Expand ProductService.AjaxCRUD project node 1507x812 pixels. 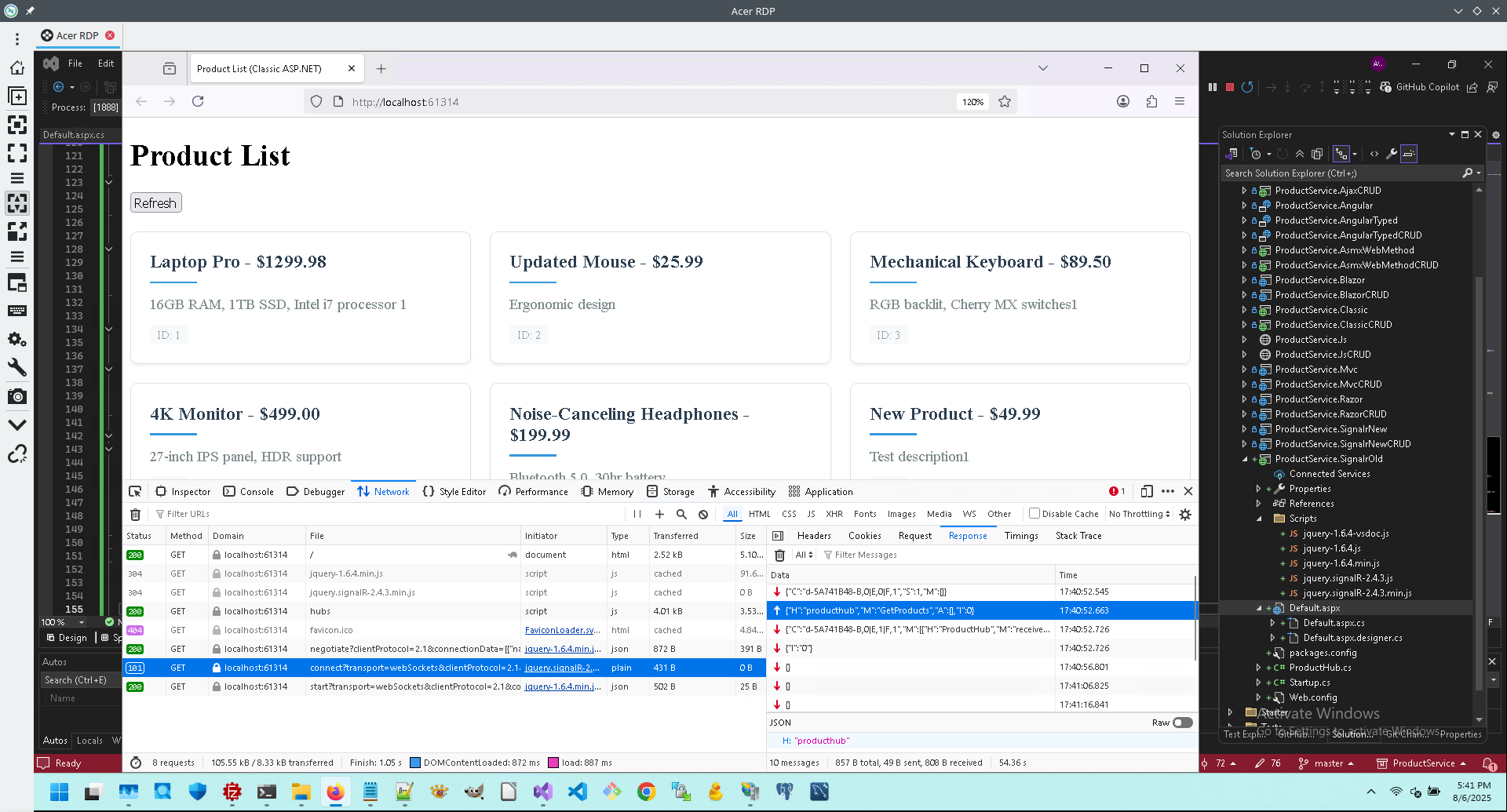click(1244, 191)
